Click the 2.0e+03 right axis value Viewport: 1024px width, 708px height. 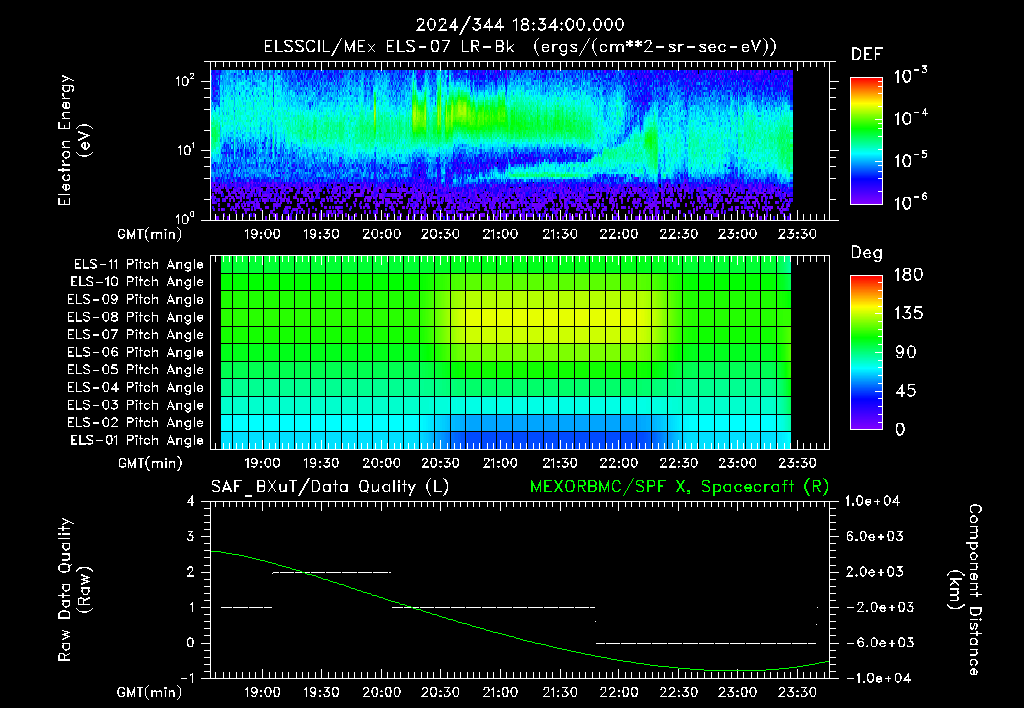click(x=874, y=571)
